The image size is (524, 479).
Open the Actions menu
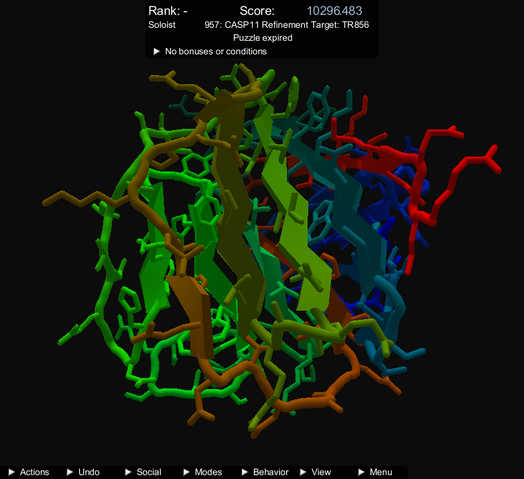29,472
